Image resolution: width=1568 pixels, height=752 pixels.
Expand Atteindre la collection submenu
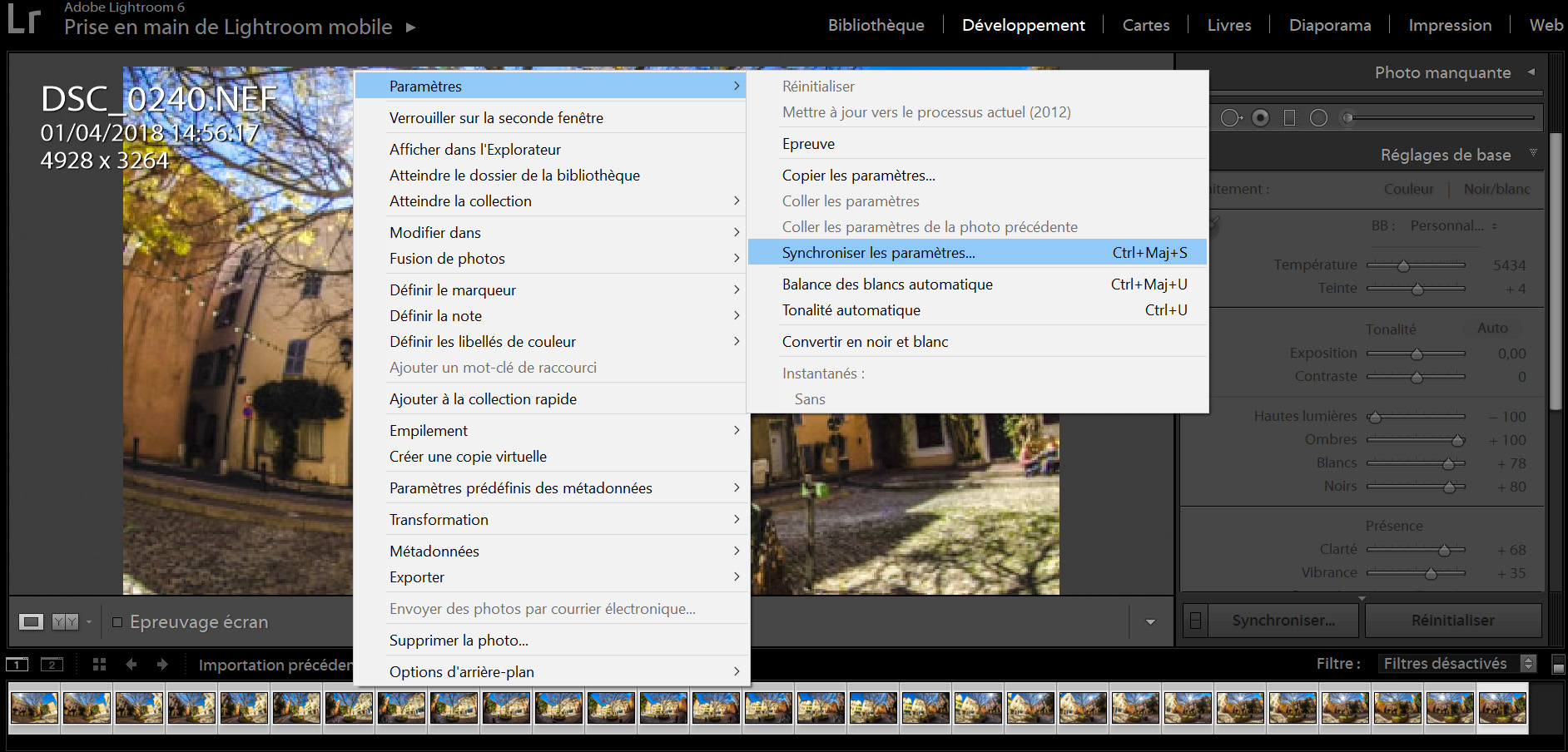pyautogui.click(x=550, y=201)
